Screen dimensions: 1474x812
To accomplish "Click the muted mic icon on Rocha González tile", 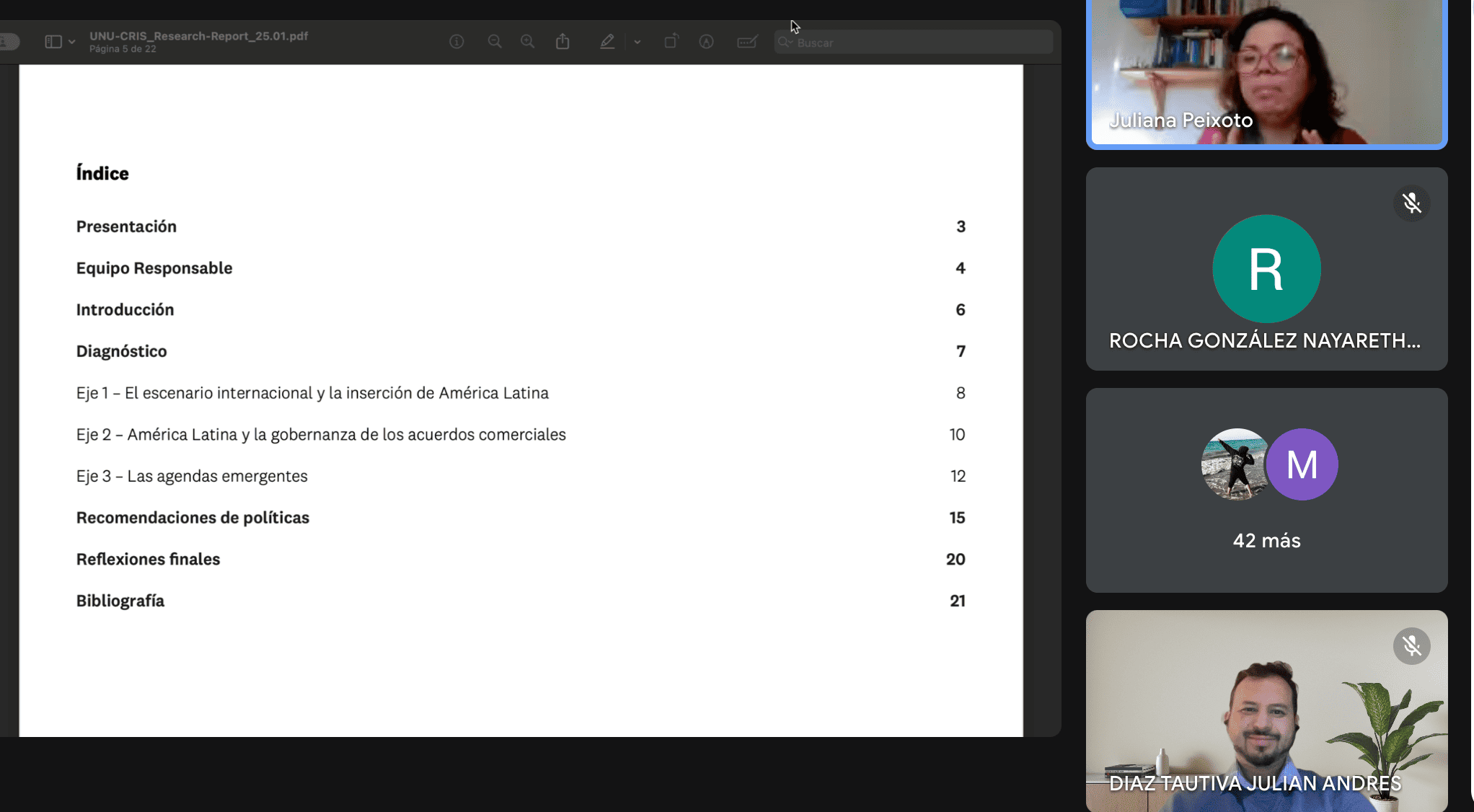I will pos(1411,203).
